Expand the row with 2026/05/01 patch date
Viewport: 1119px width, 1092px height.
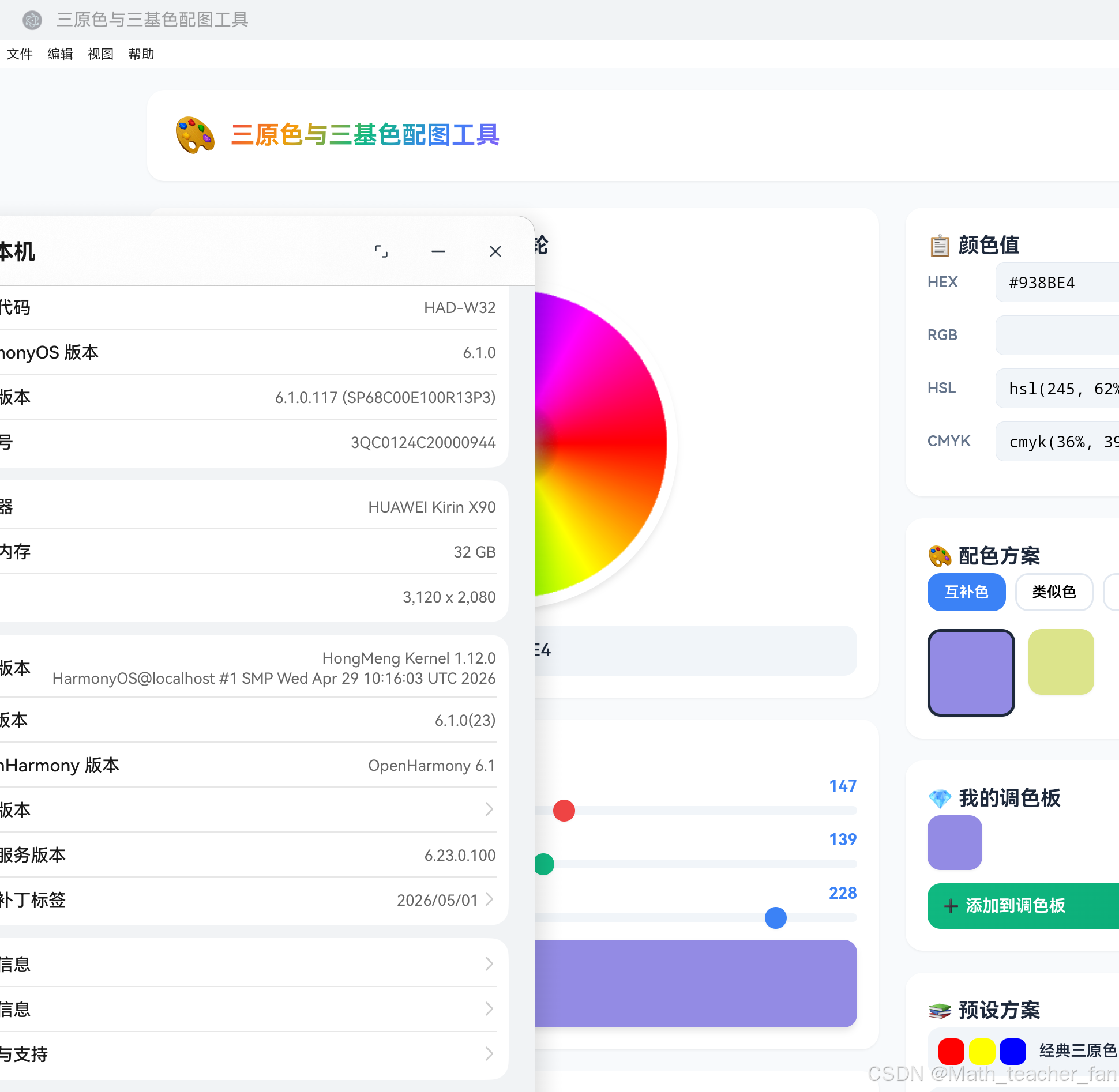pos(248,899)
